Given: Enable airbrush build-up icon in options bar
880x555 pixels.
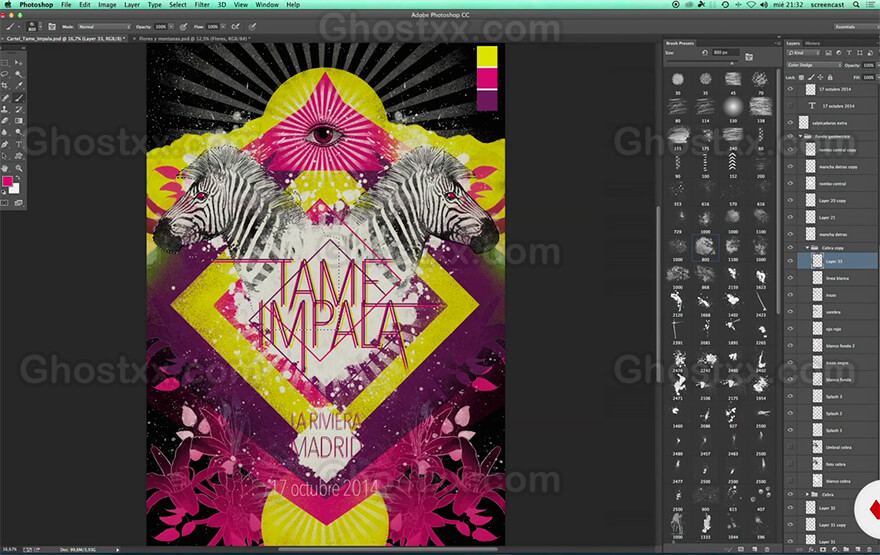Looking at the screenshot, I should [236, 26].
